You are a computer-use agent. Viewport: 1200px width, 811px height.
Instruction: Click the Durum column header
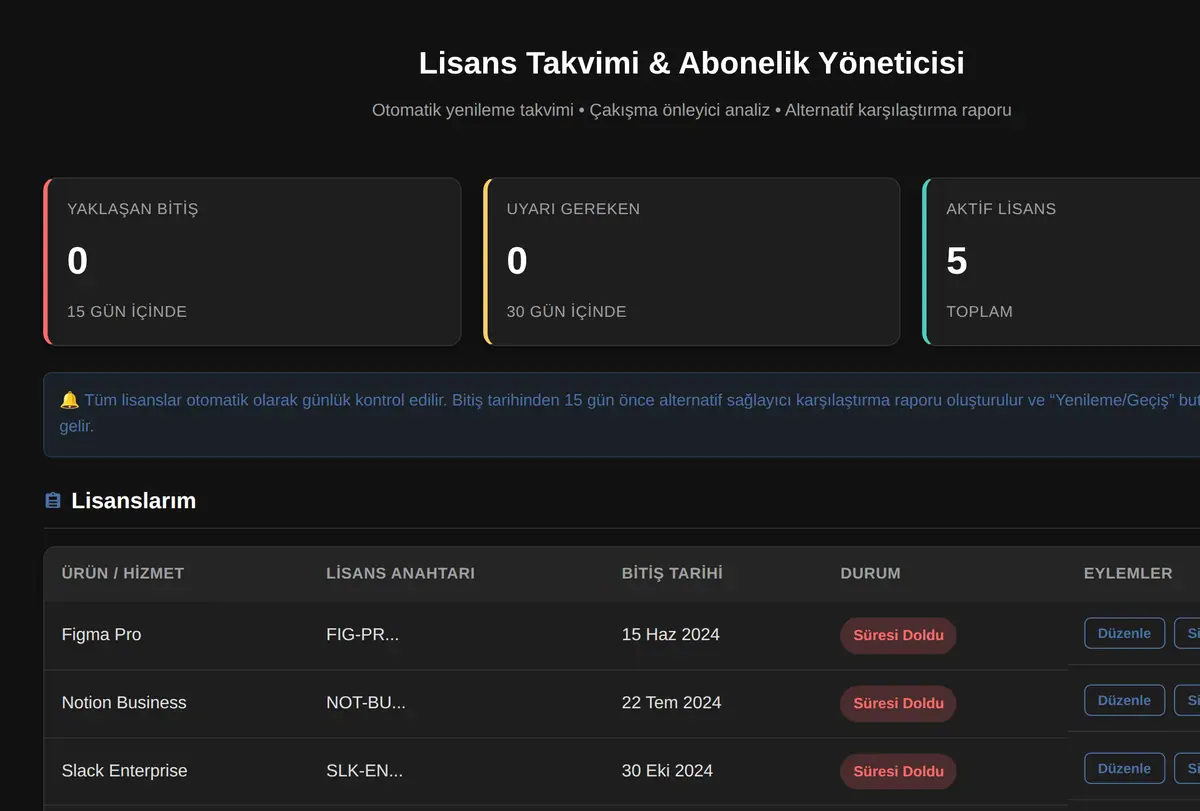(870, 573)
